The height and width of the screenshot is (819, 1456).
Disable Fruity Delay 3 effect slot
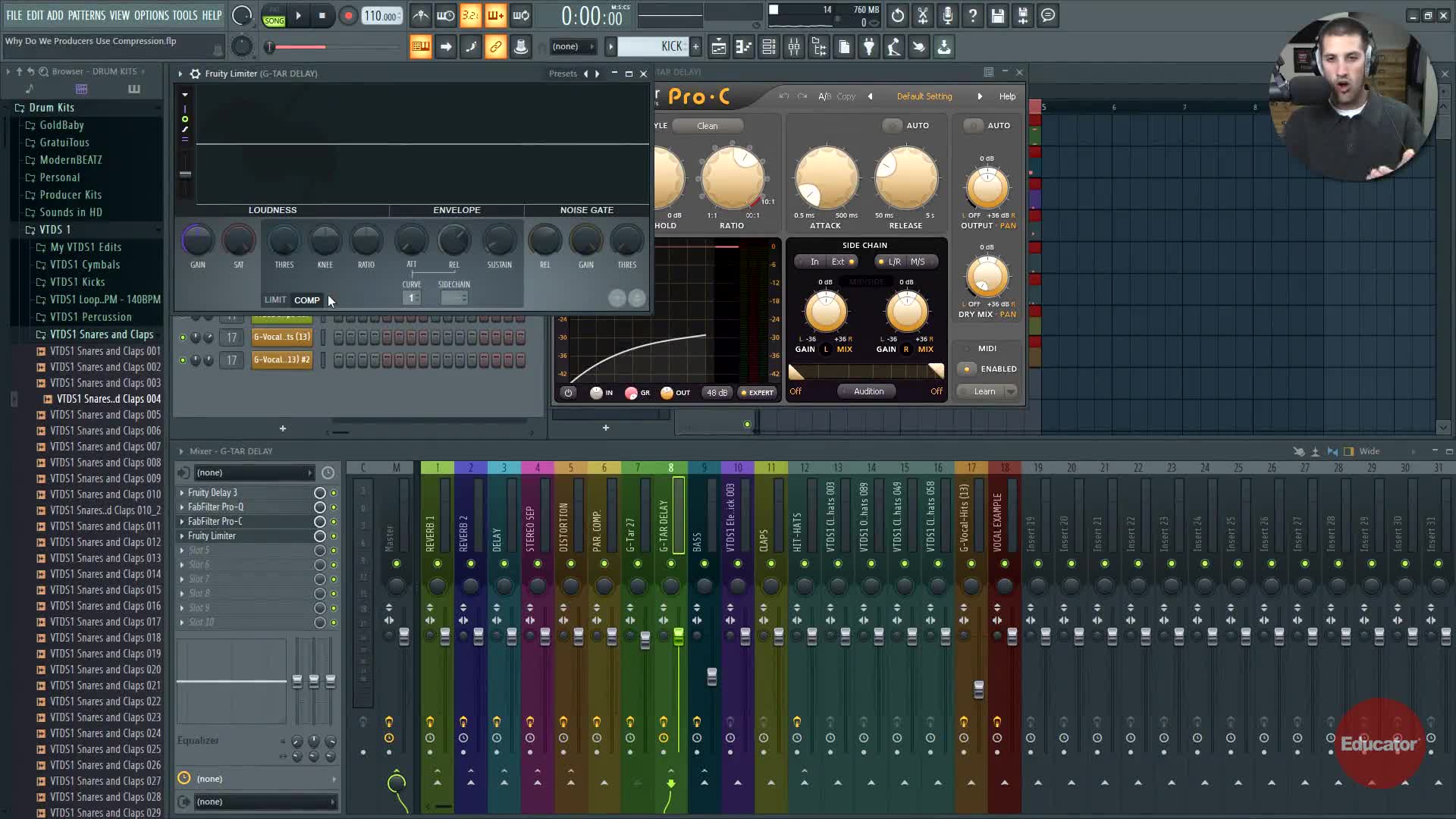pos(333,493)
